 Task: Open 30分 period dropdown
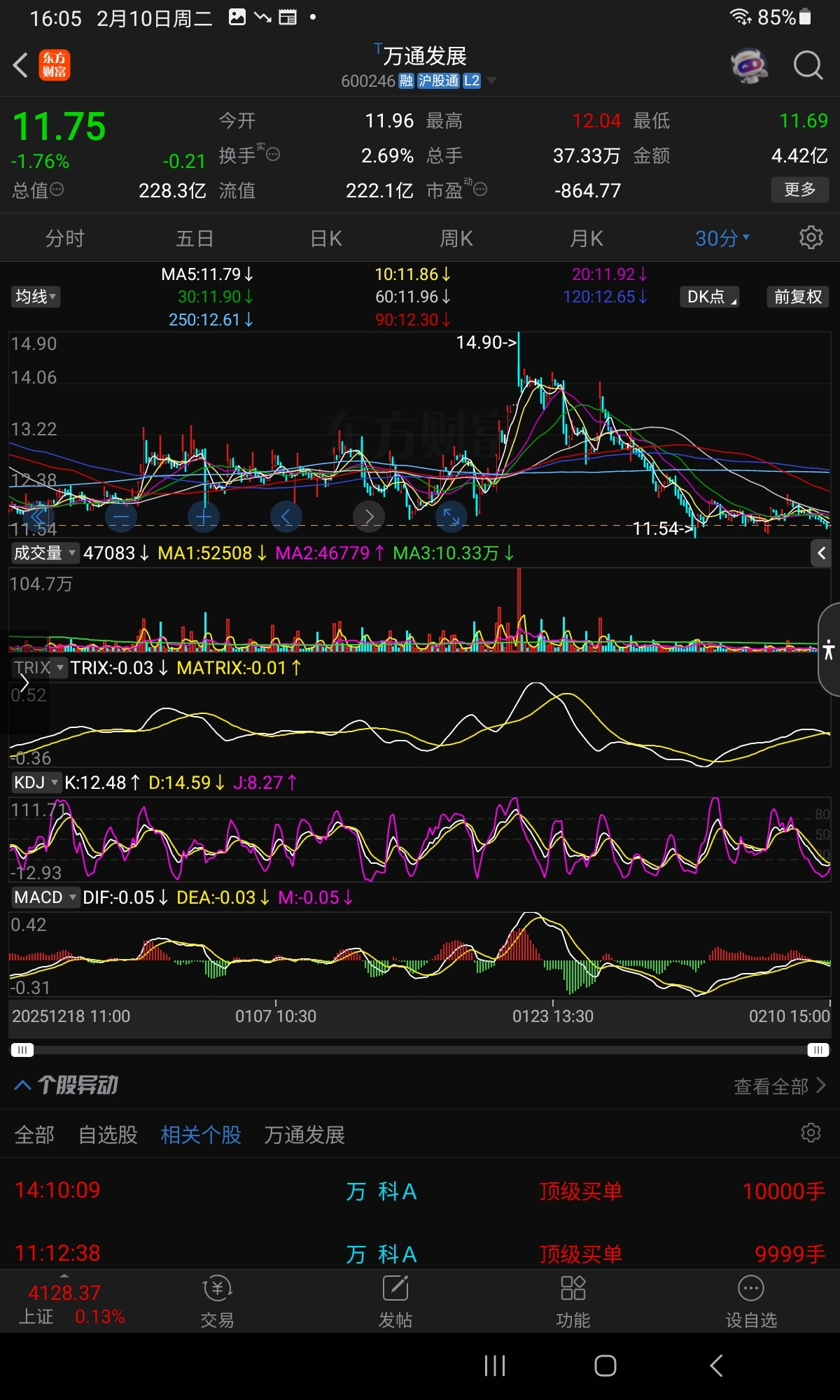722,239
